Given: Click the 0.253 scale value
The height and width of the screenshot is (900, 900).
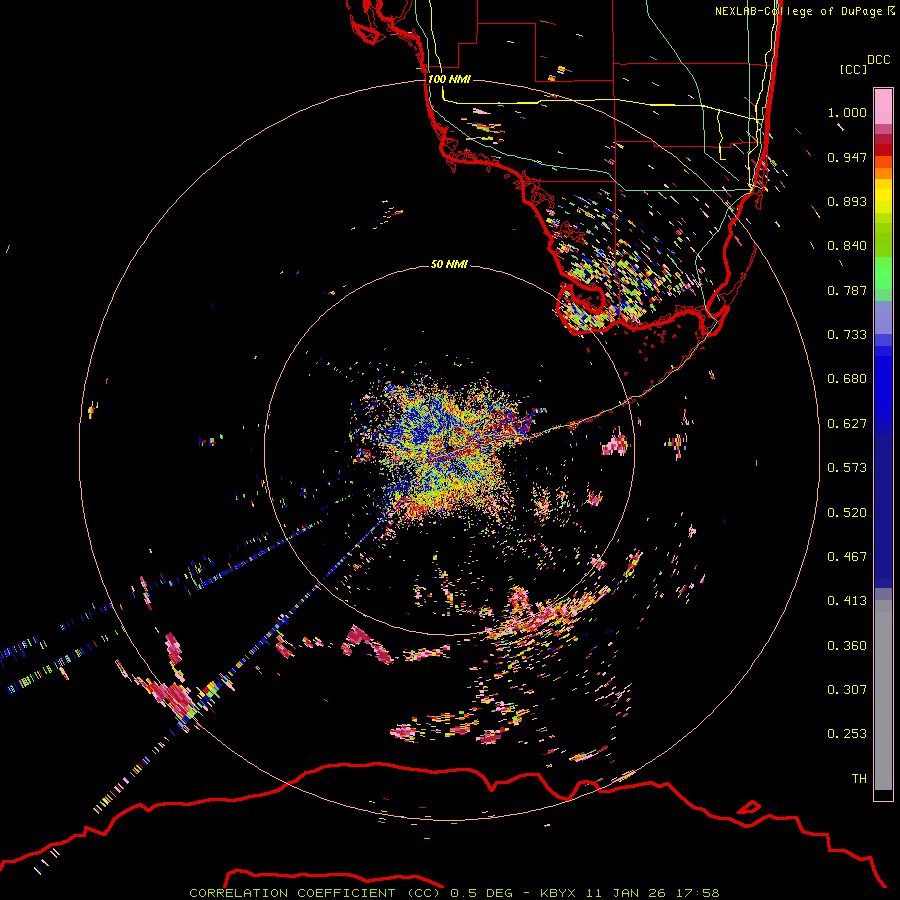Looking at the screenshot, I should click(847, 734).
